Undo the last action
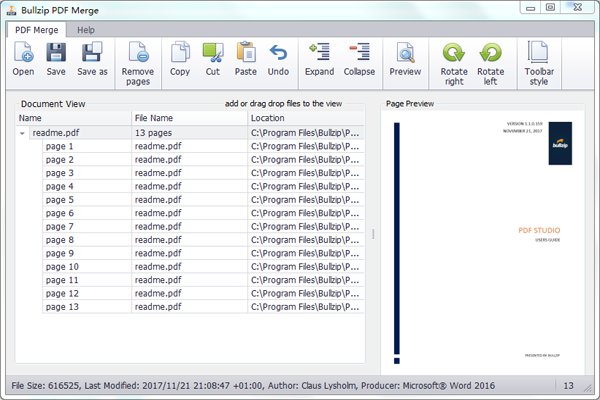Viewport: 600px width, 400px height. (x=278, y=59)
